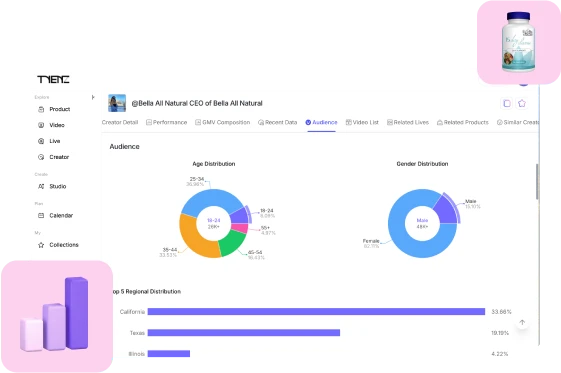This screenshot has width=561, height=373.
Task: Click the 19.19% Texas value
Action: pos(500,333)
